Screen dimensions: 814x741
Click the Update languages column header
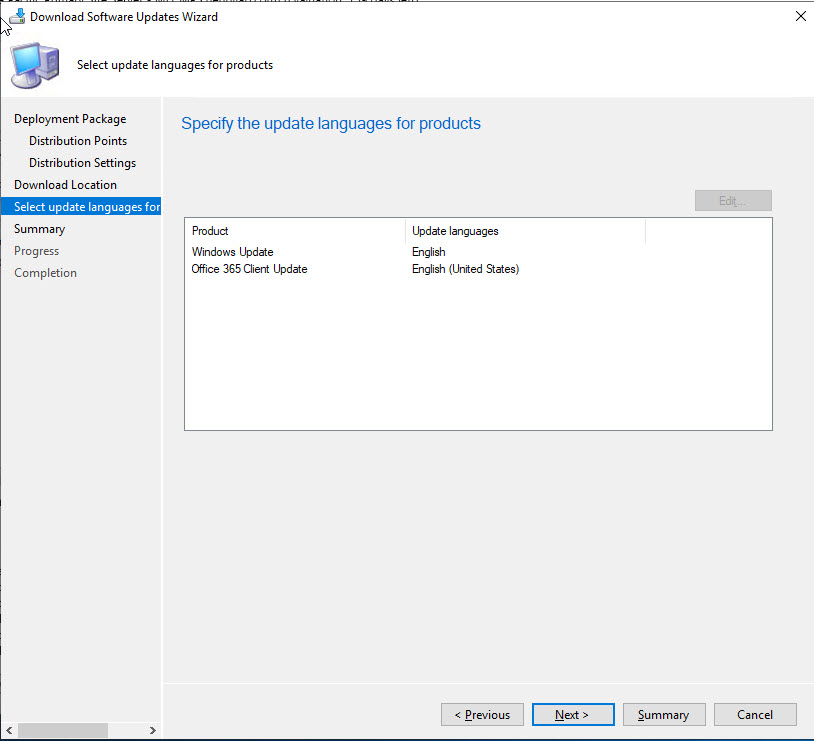pyautogui.click(x=524, y=231)
